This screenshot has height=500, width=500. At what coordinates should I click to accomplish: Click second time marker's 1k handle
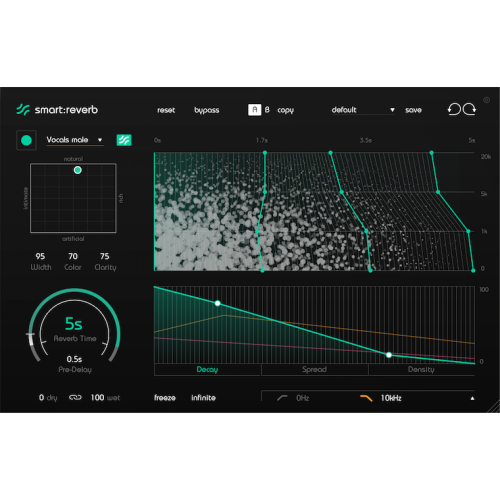coord(366,231)
